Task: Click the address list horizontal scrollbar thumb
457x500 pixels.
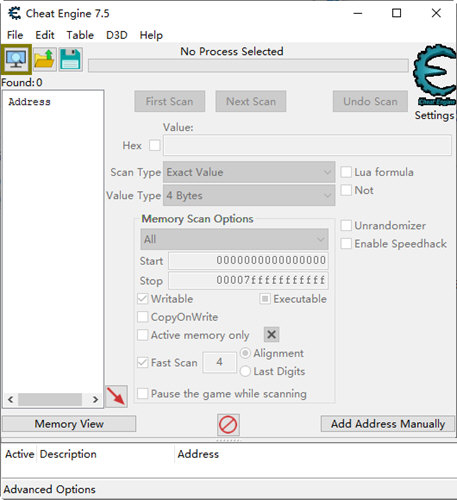Action: [50, 399]
